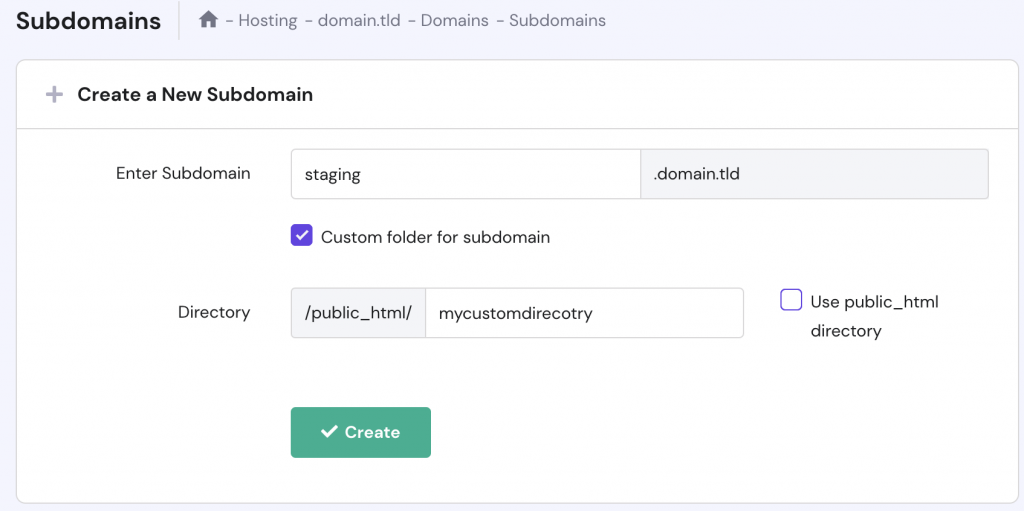
Task: Click the 'Directory' field label
Action: [214, 312]
